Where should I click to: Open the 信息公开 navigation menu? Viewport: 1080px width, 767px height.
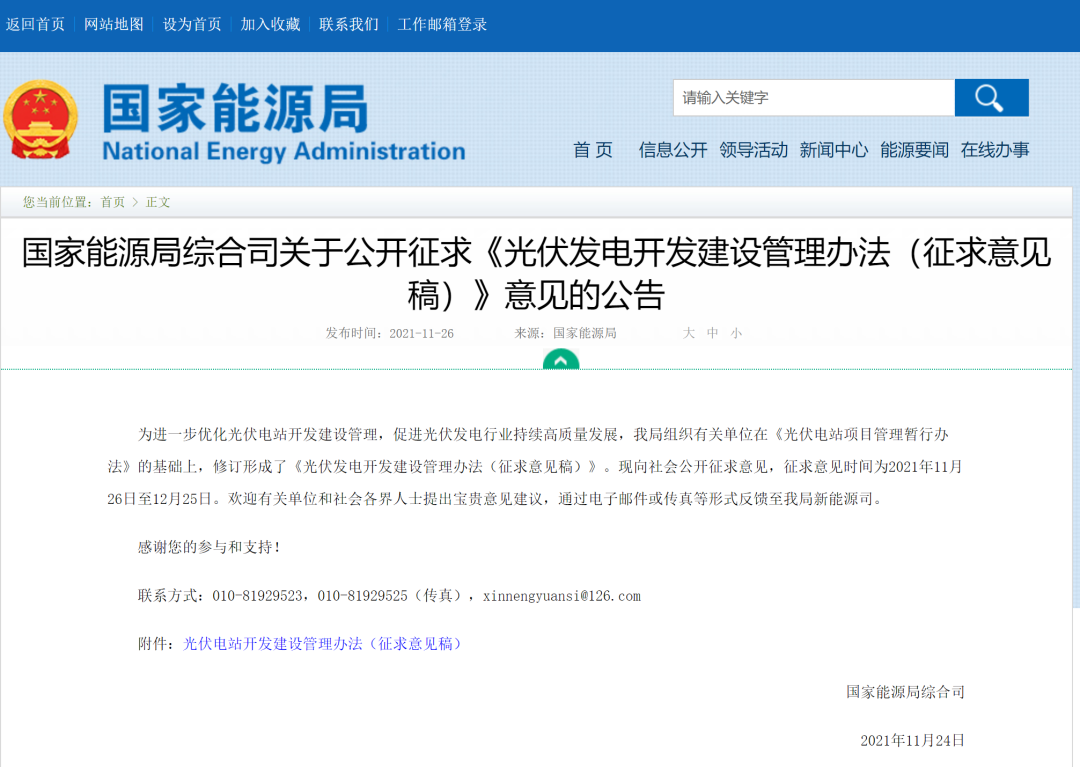click(673, 151)
